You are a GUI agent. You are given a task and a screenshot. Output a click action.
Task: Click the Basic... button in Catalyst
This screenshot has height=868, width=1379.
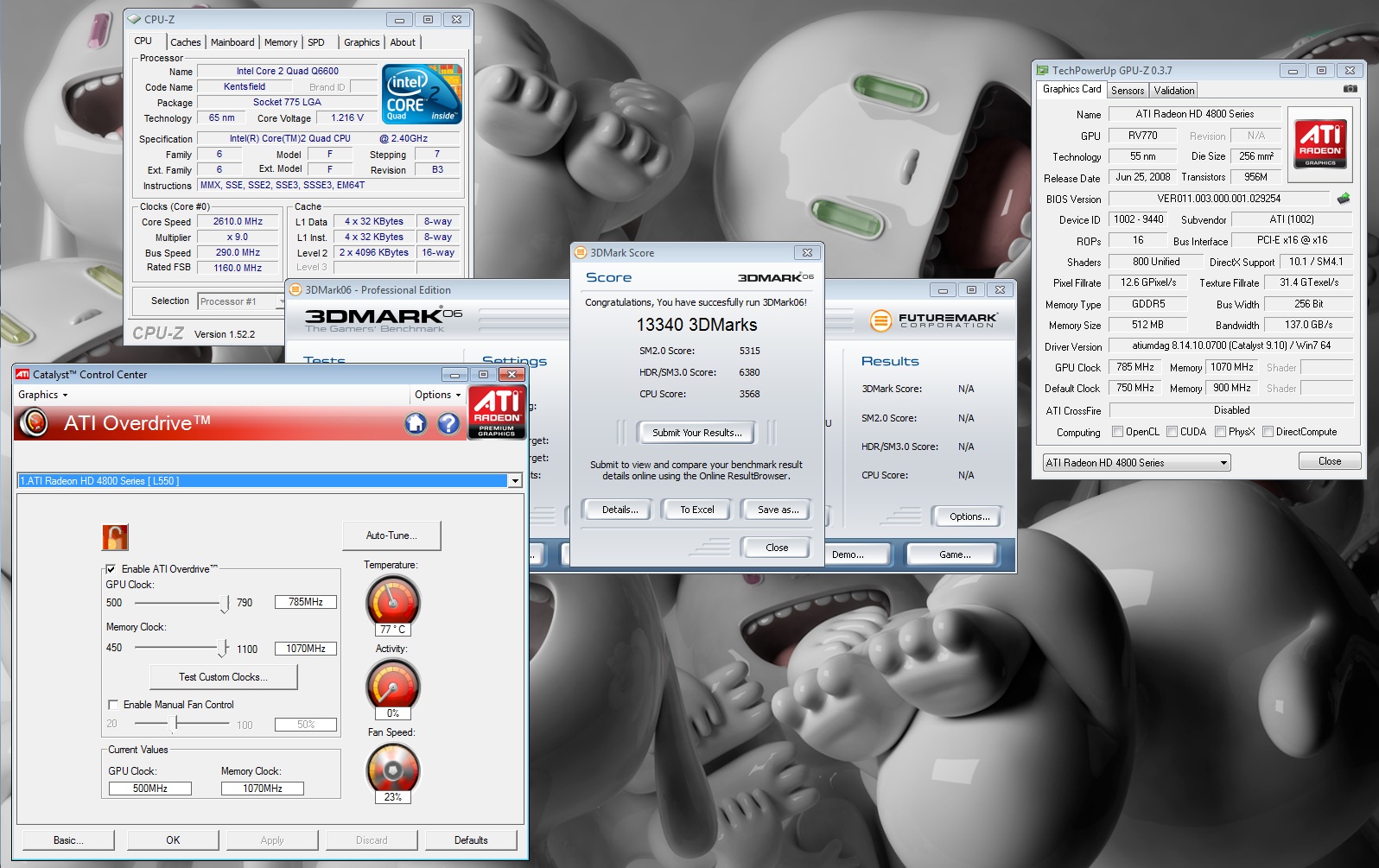tap(68, 840)
